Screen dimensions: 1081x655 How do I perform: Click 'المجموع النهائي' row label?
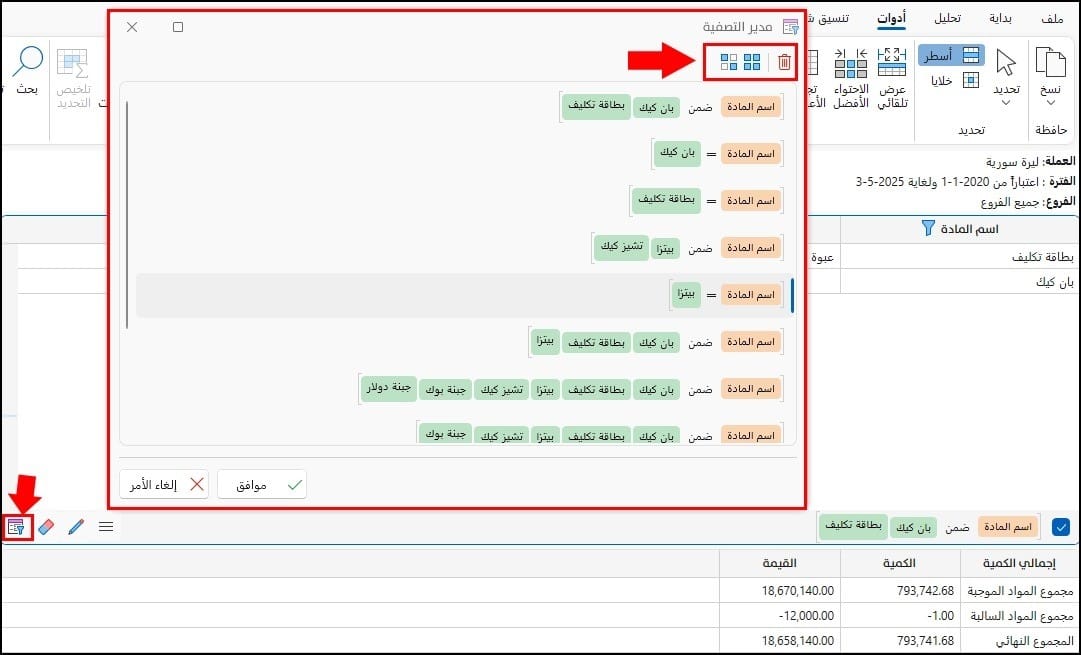[x=1035, y=641]
